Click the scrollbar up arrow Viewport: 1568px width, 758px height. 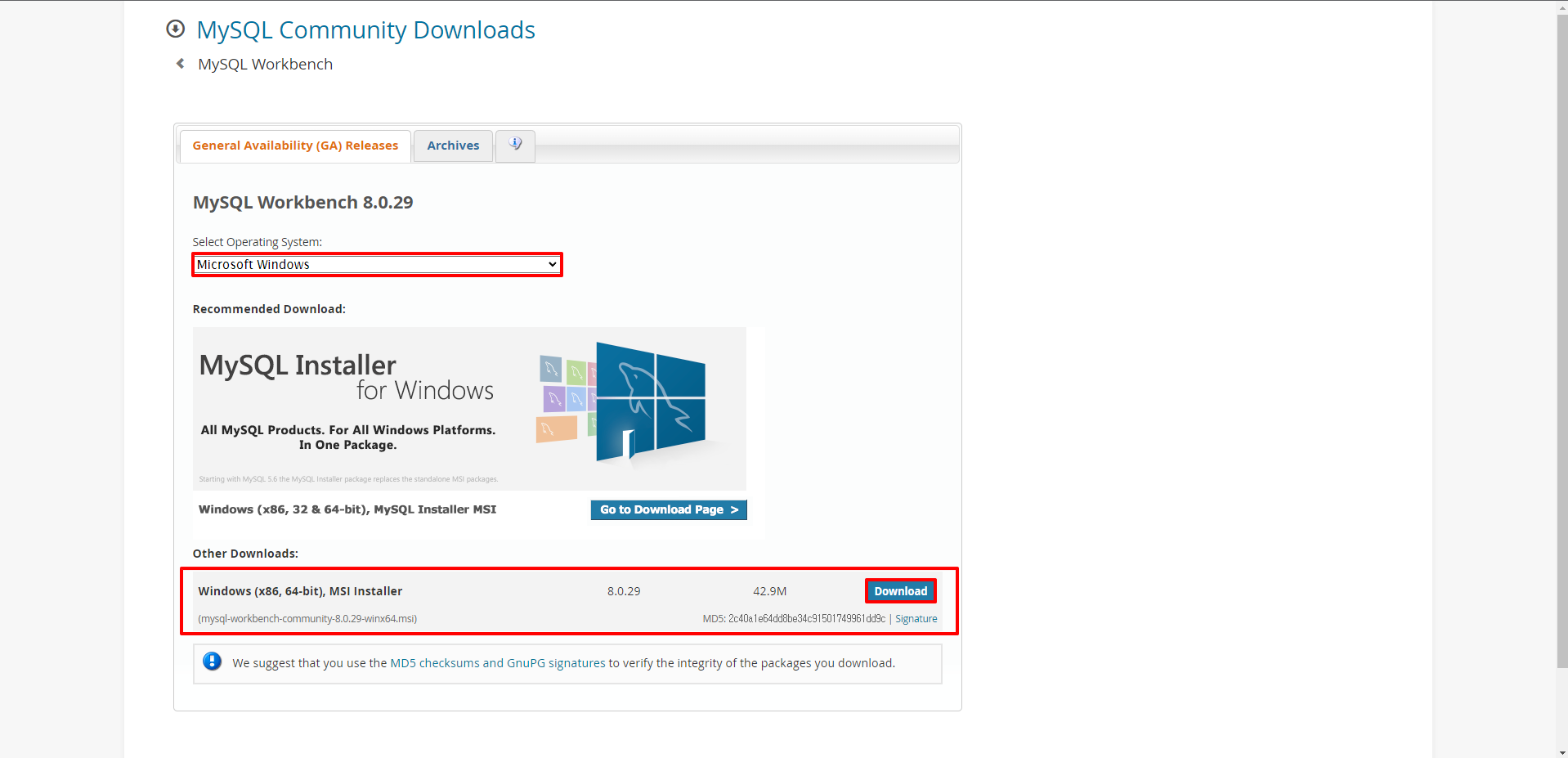1561,7
